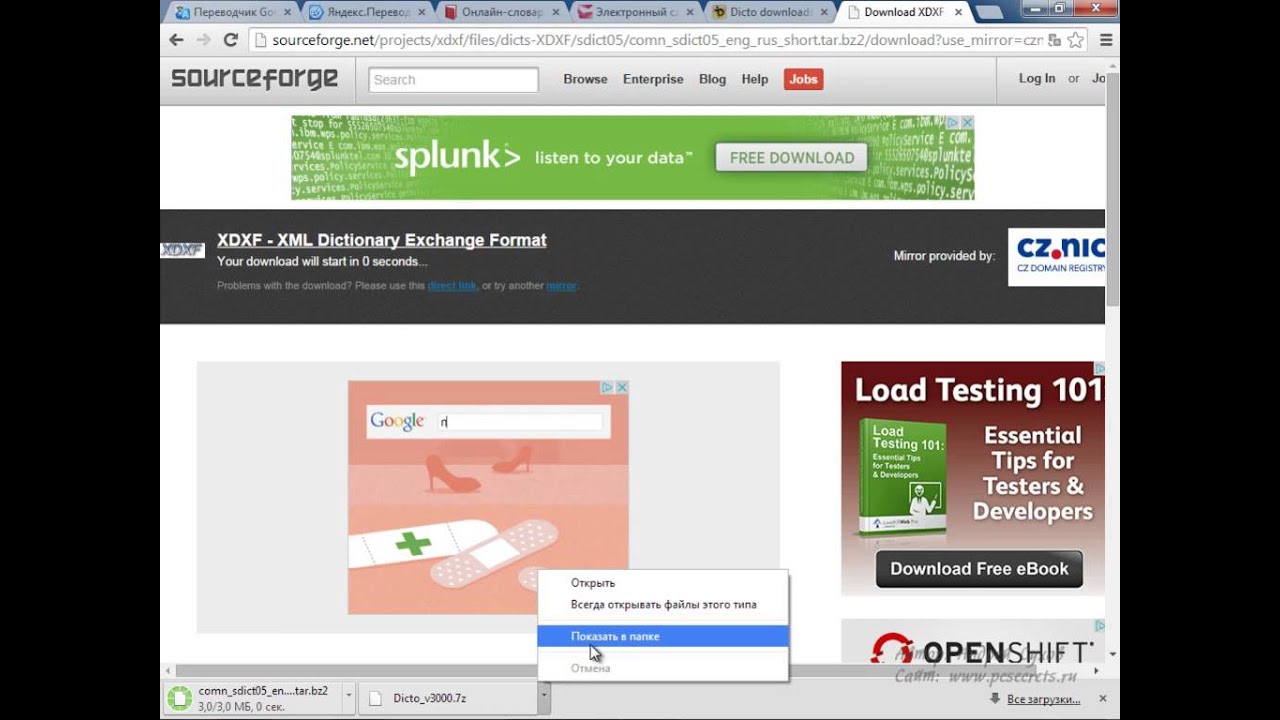This screenshot has width=1280, height=720.
Task: Click the SourceForge logo
Action: tap(254, 79)
